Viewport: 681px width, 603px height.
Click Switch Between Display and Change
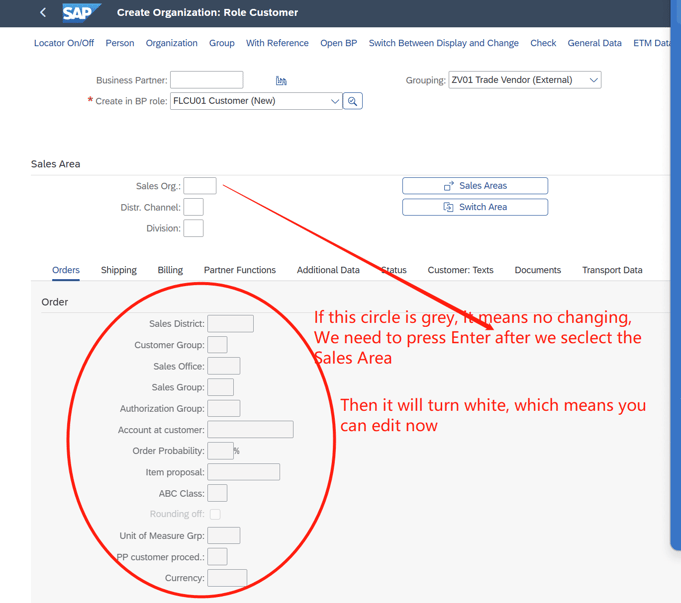[x=443, y=43]
